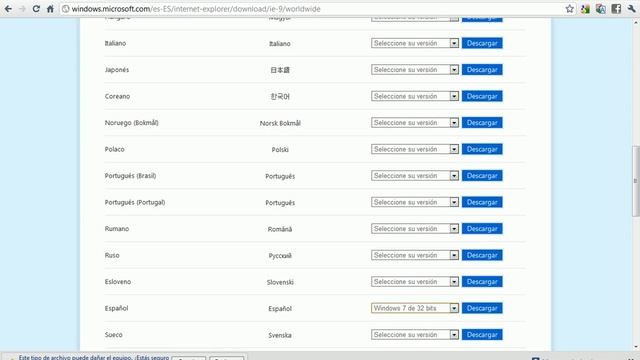Click the extension icon left of Facebook
The height and width of the screenshot is (360, 640).
600,9
